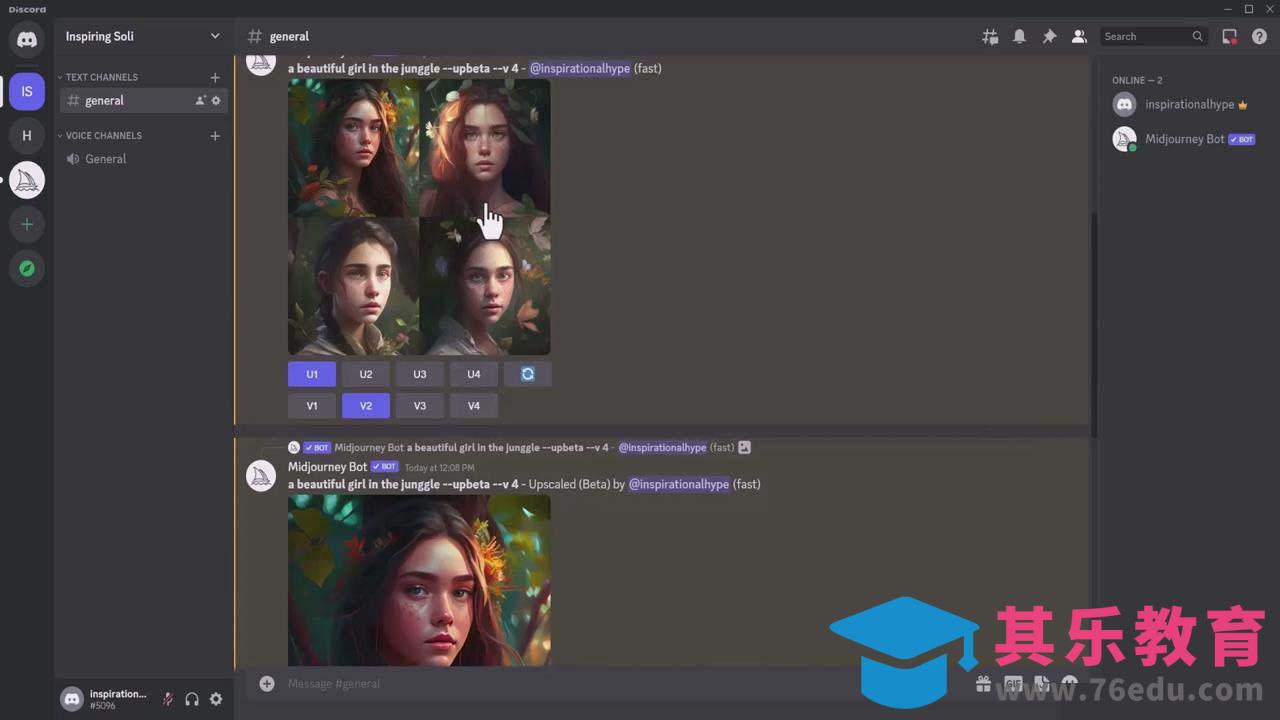Open notification settings bell icon
Image resolution: width=1280 pixels, height=720 pixels.
point(1019,36)
